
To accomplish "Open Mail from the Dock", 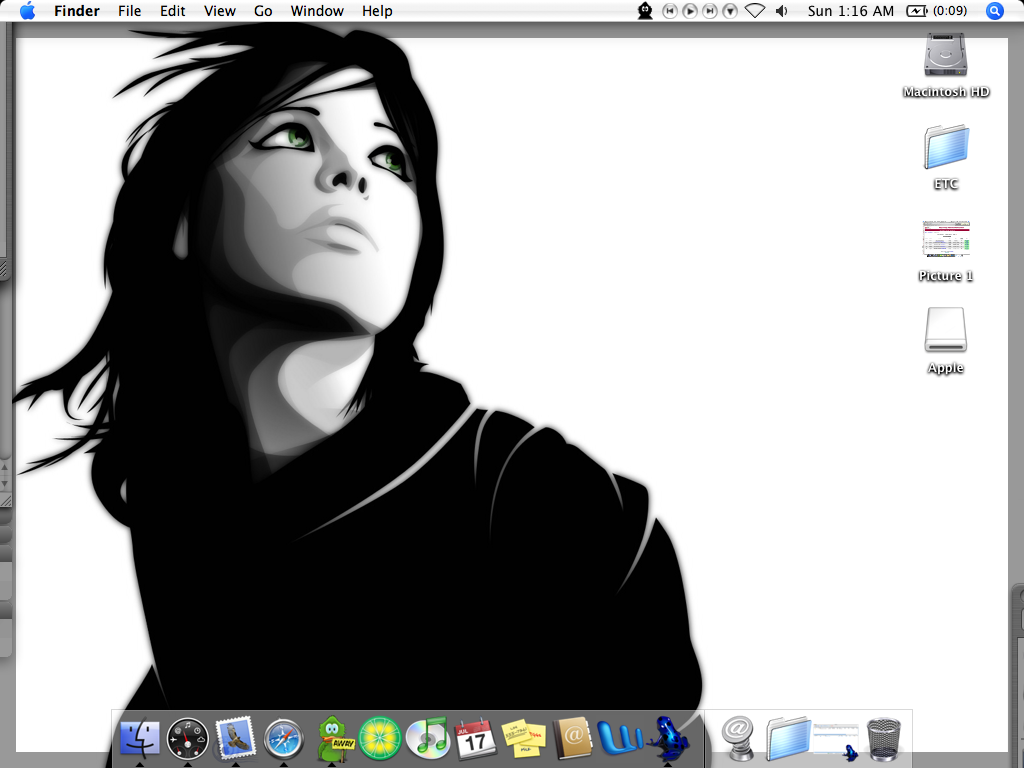I will pos(235,738).
